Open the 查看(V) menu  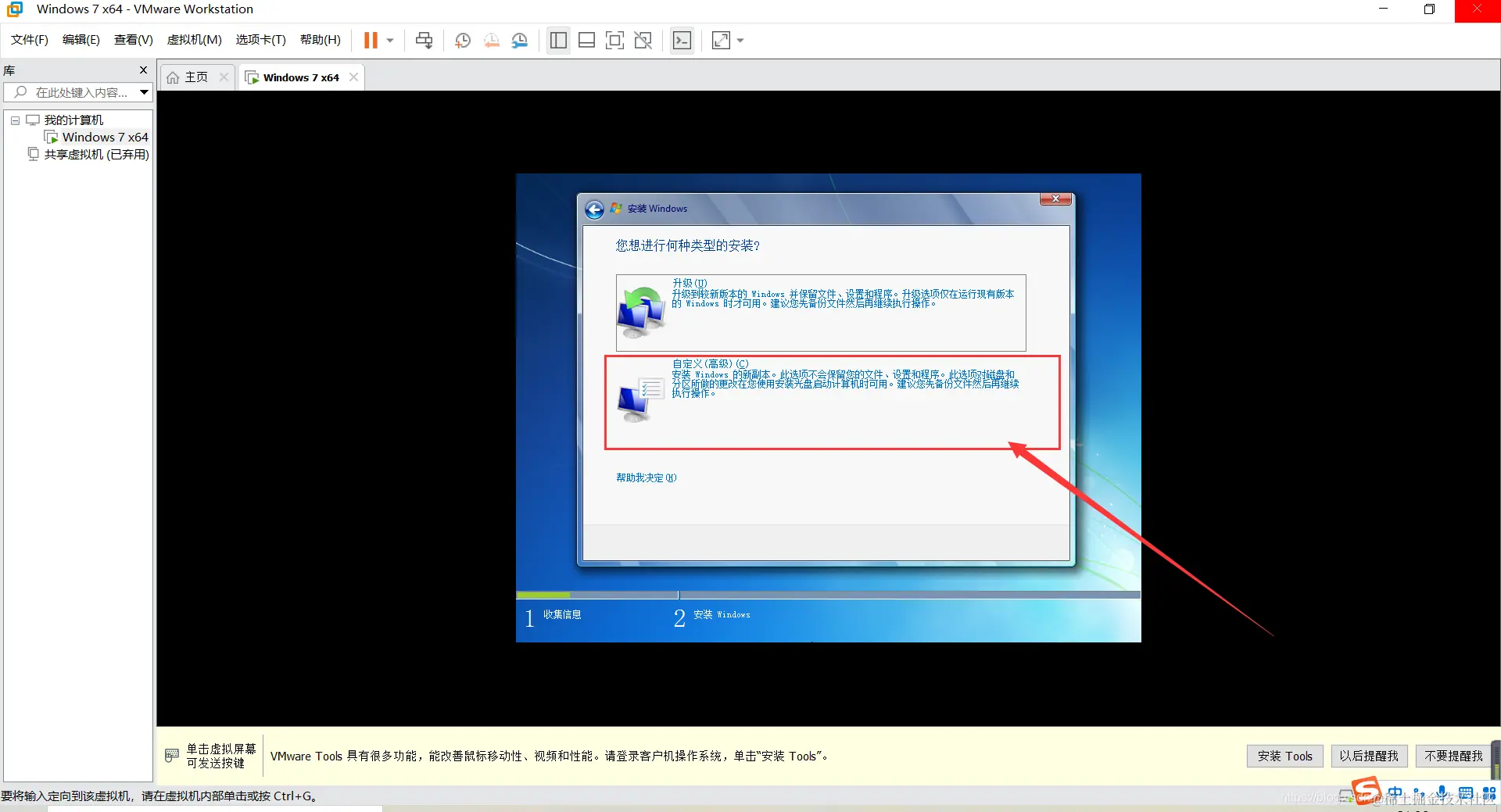coord(134,40)
